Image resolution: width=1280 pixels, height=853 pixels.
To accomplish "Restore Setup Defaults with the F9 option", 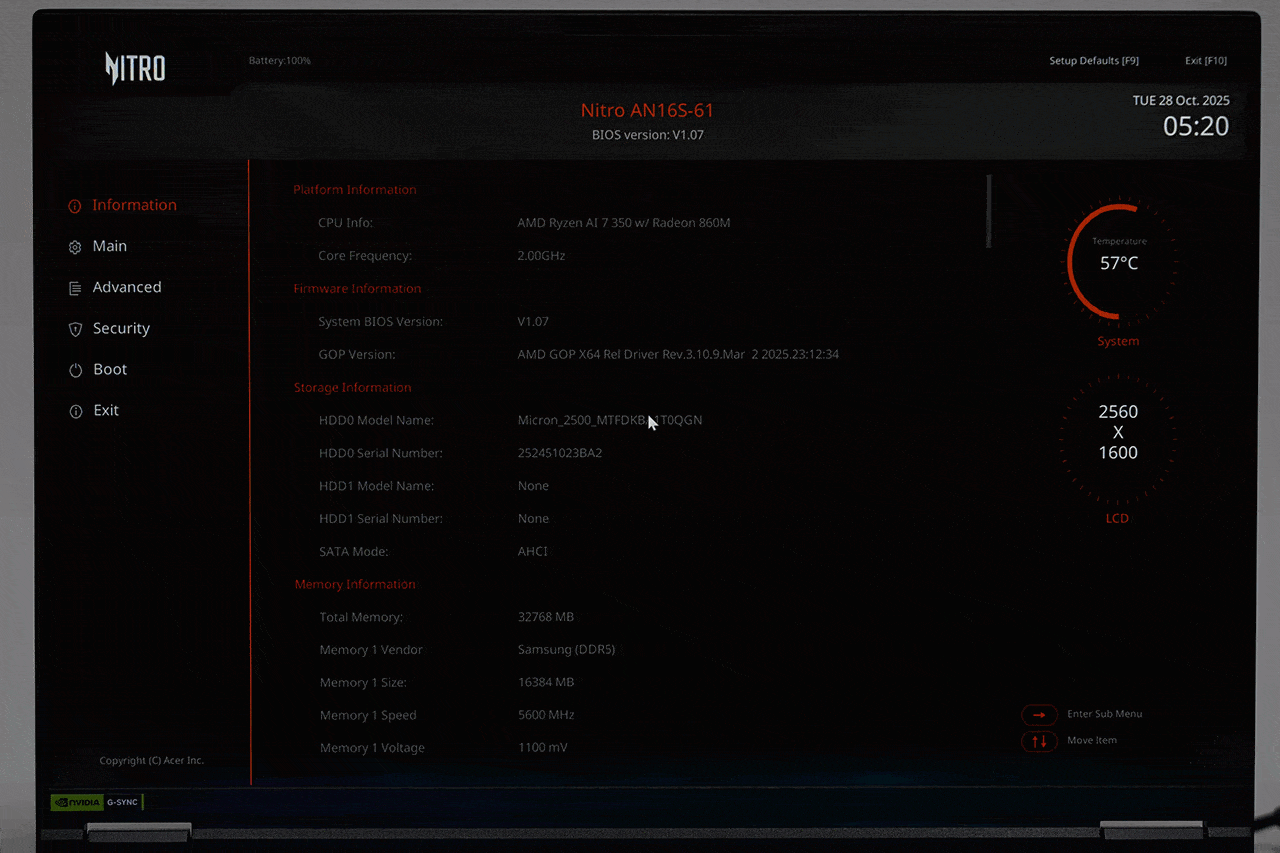I will [x=1093, y=60].
